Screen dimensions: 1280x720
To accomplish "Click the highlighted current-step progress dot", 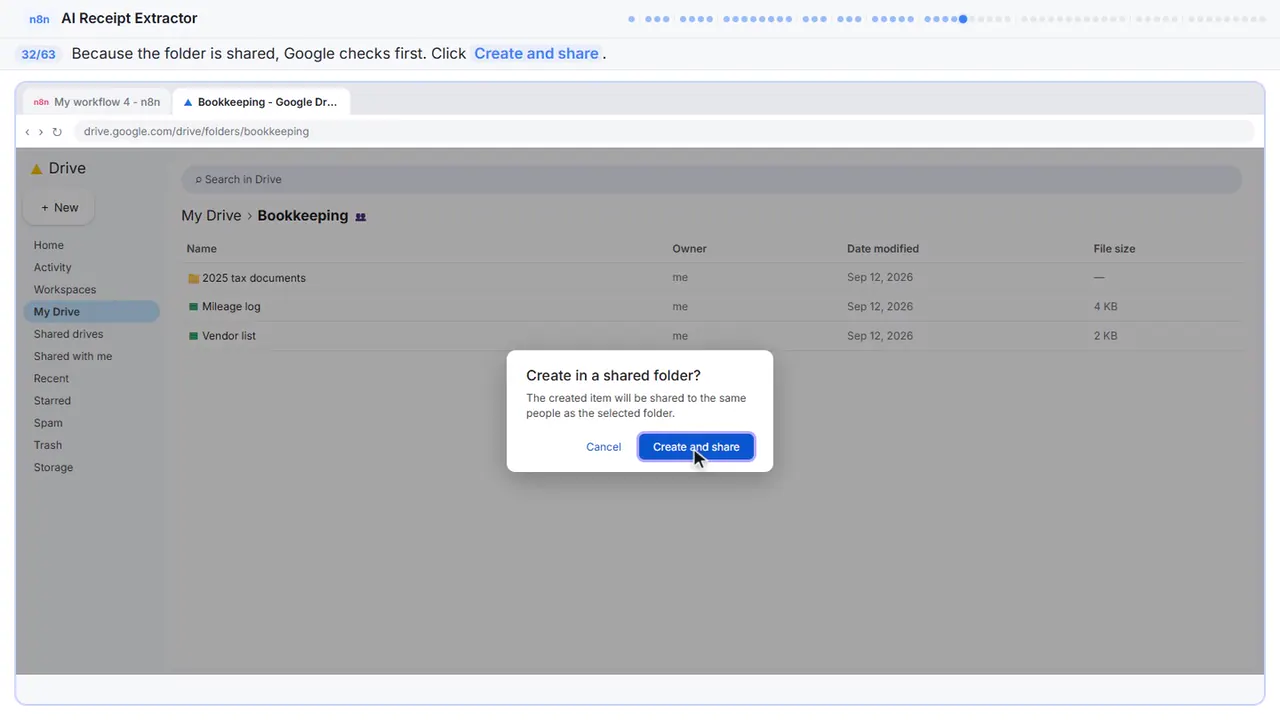I will pyautogui.click(x=963, y=19).
